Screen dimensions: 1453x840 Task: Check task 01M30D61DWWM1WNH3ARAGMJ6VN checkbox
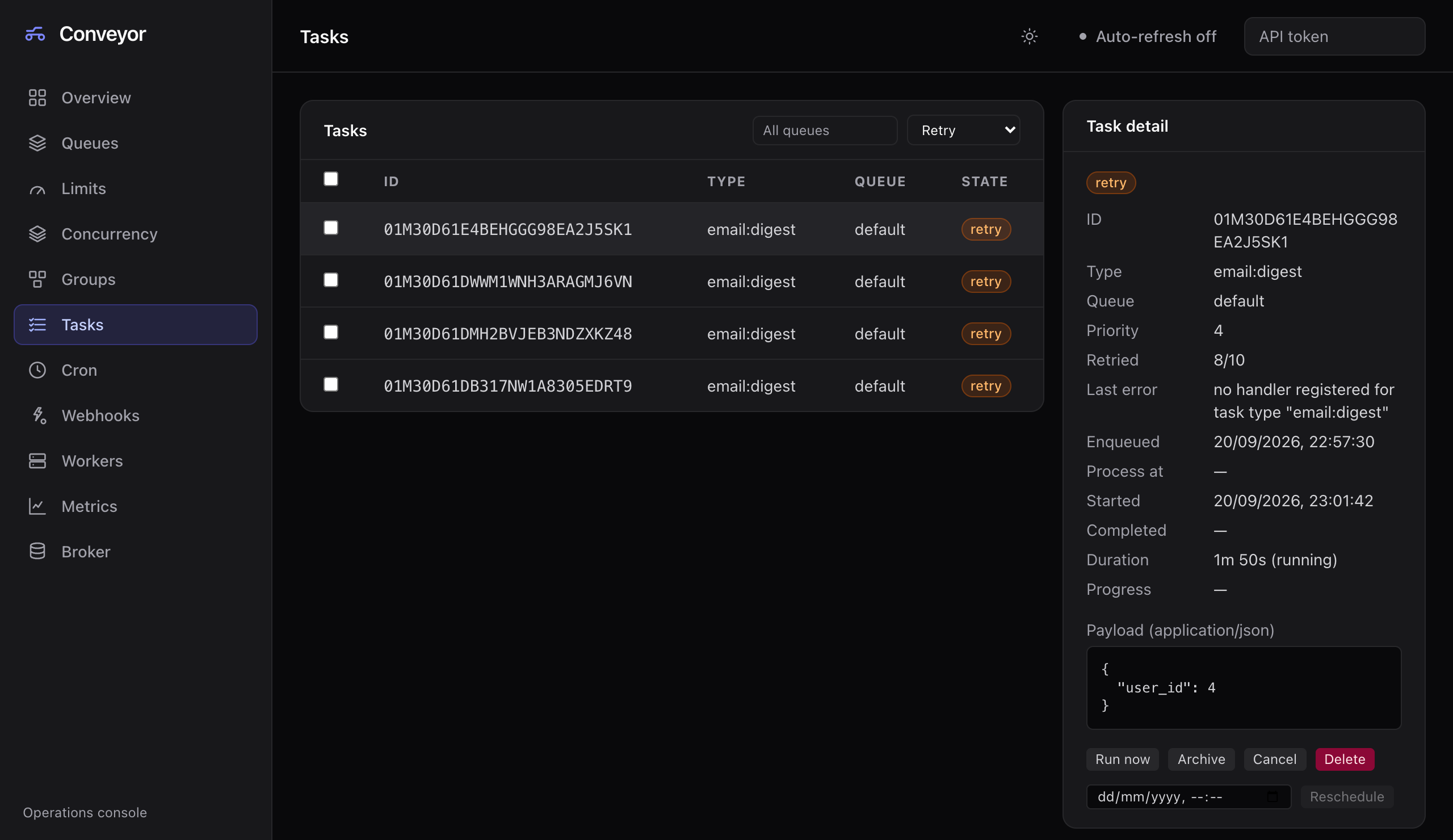tap(331, 280)
